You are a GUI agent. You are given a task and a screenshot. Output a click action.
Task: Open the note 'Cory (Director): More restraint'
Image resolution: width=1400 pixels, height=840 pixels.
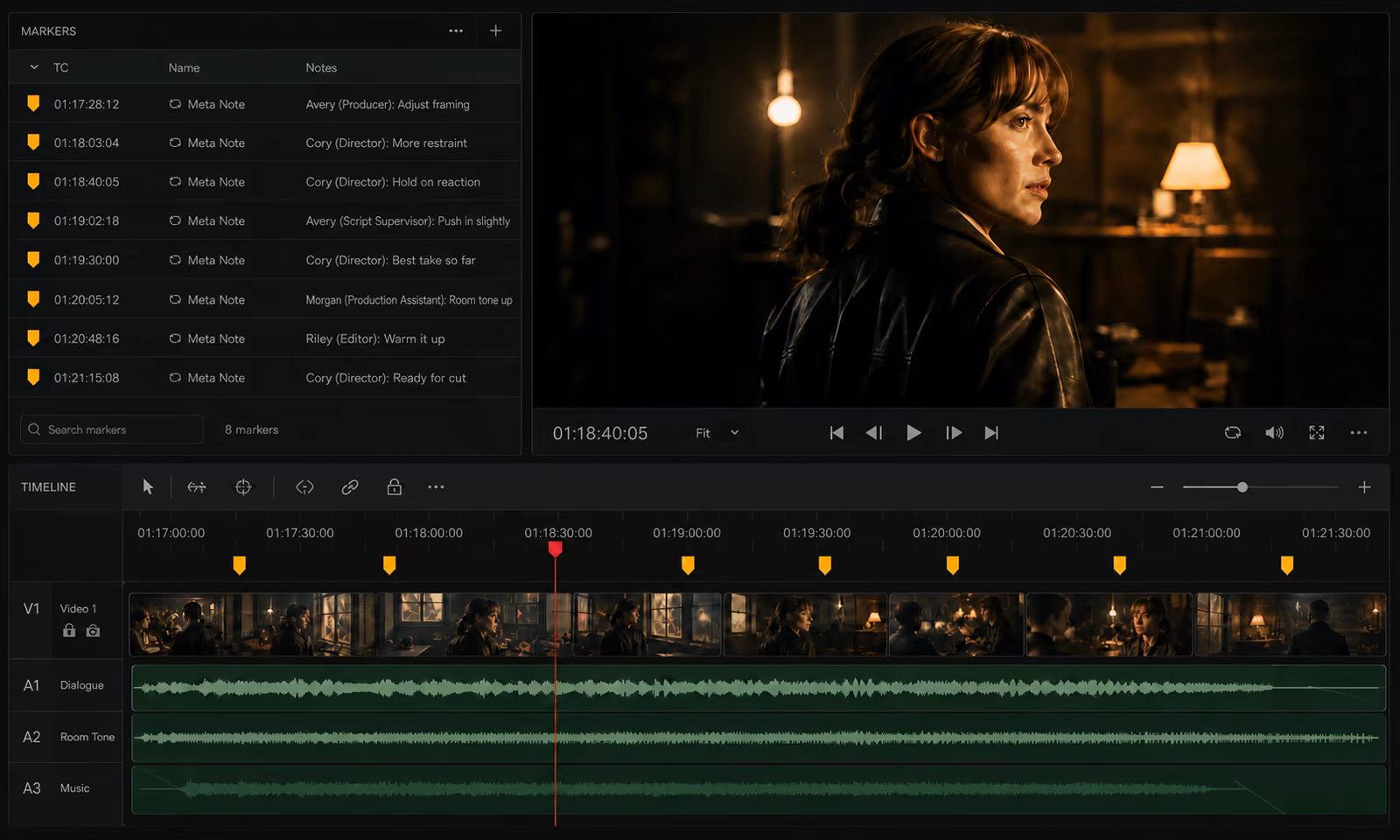(386, 143)
